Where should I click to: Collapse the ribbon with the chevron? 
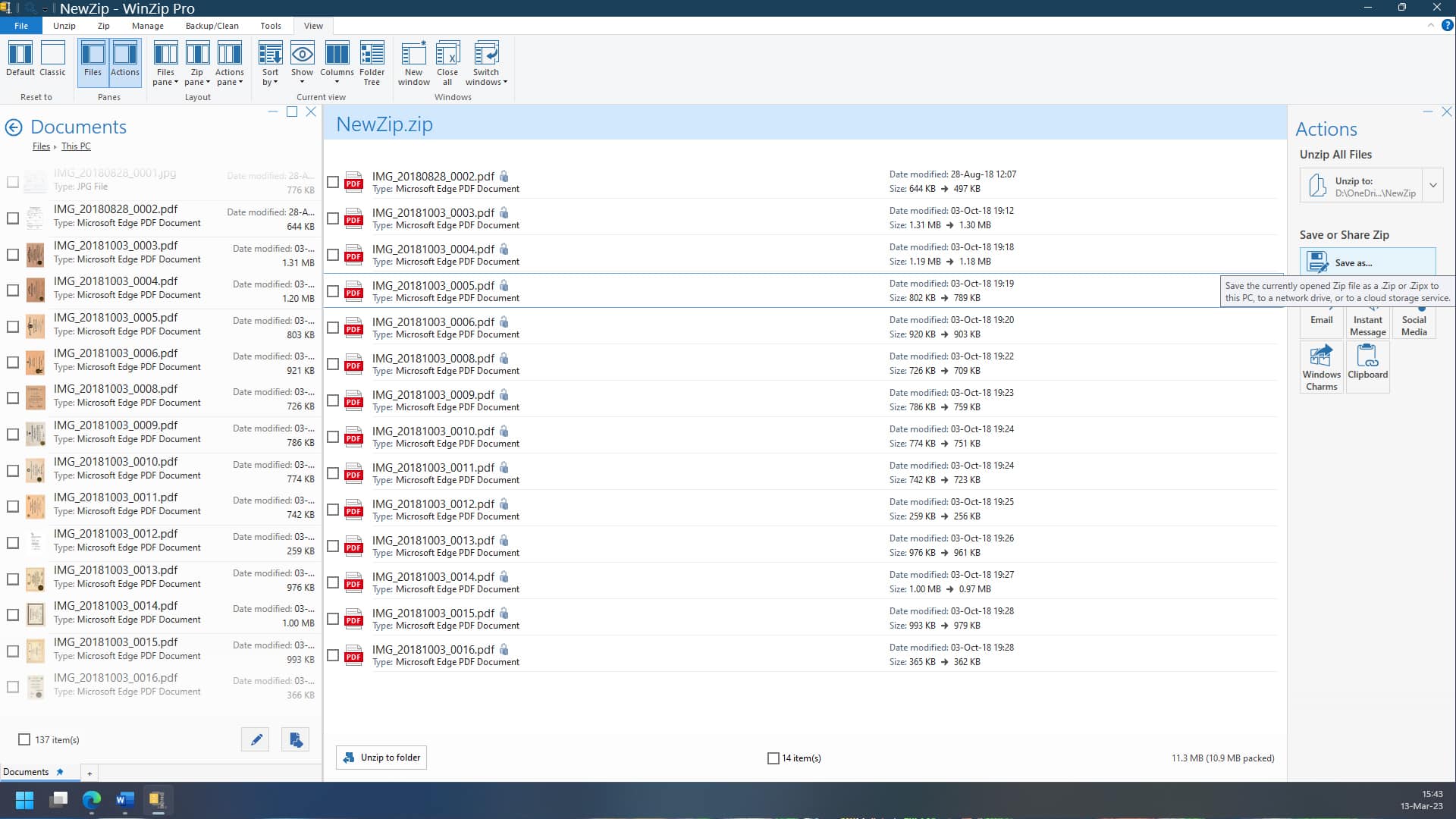(1431, 25)
